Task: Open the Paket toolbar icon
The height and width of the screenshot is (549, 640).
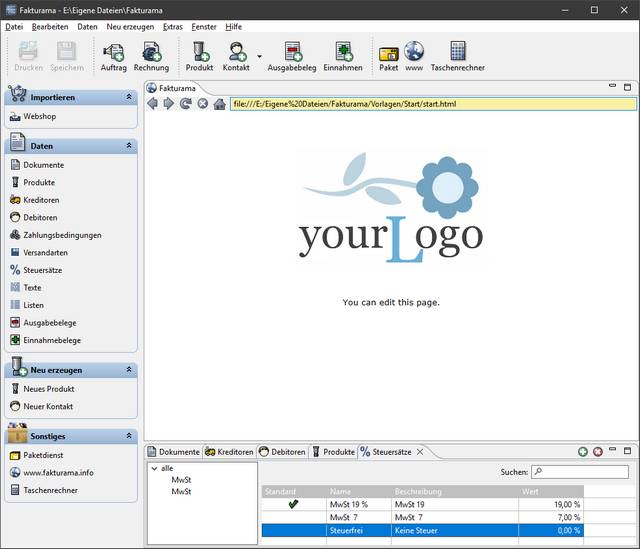Action: [388, 52]
